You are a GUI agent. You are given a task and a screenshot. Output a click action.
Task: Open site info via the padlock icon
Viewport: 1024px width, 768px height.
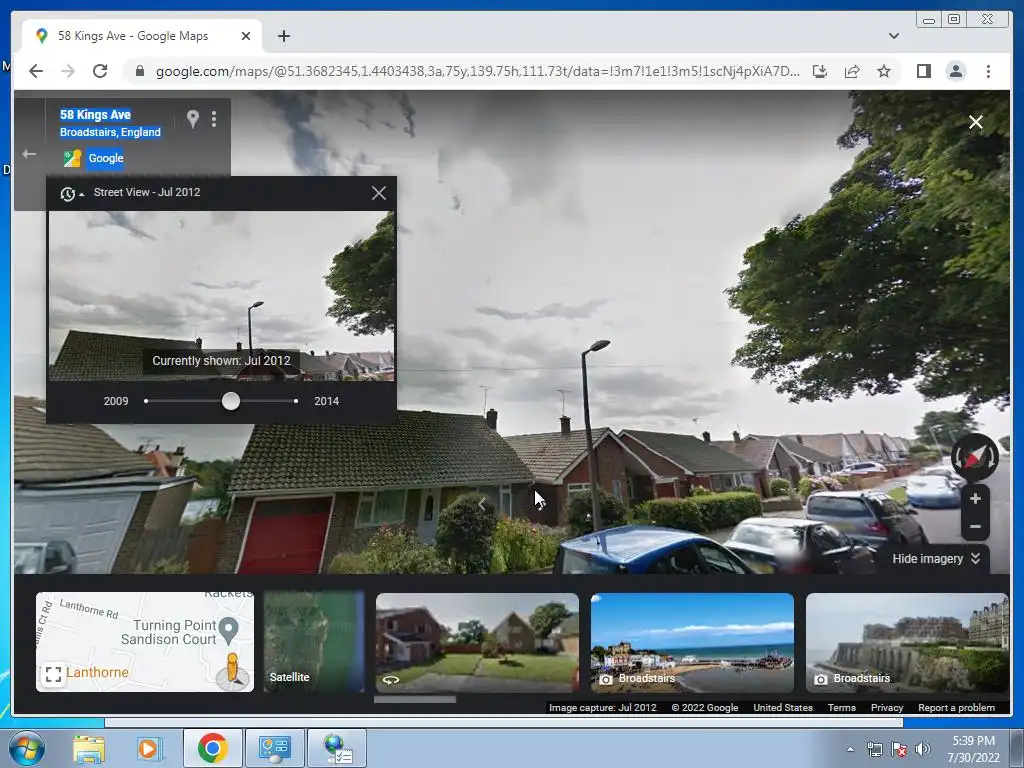(x=139, y=71)
